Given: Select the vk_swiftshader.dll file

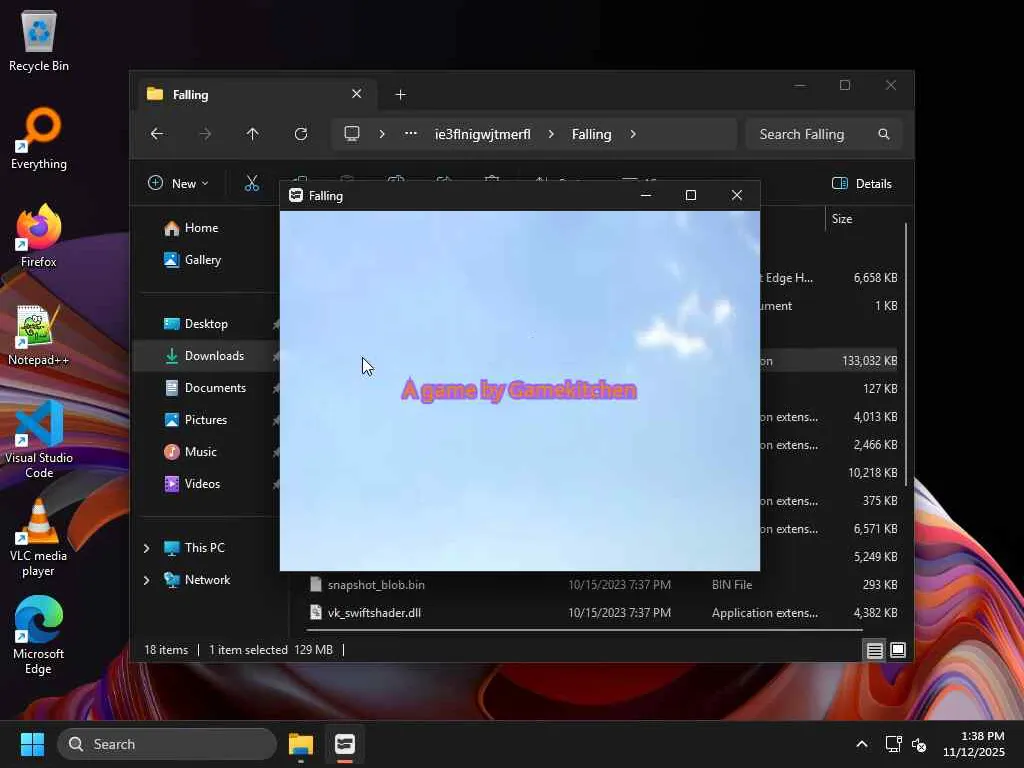Looking at the screenshot, I should tap(374, 613).
